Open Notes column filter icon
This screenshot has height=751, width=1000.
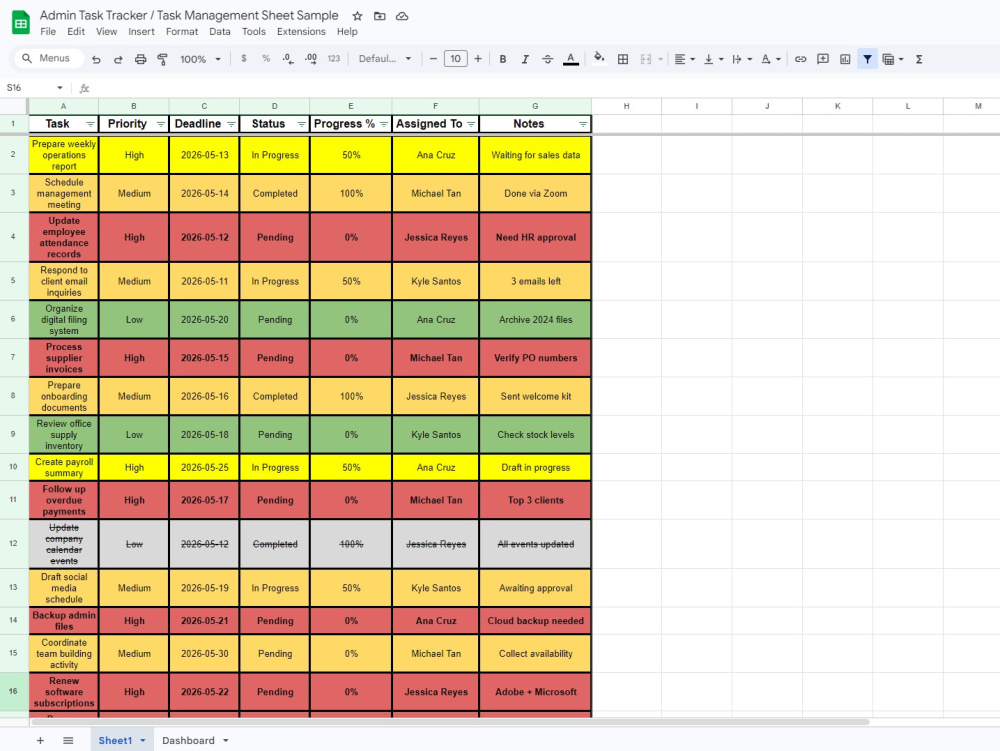(x=583, y=124)
